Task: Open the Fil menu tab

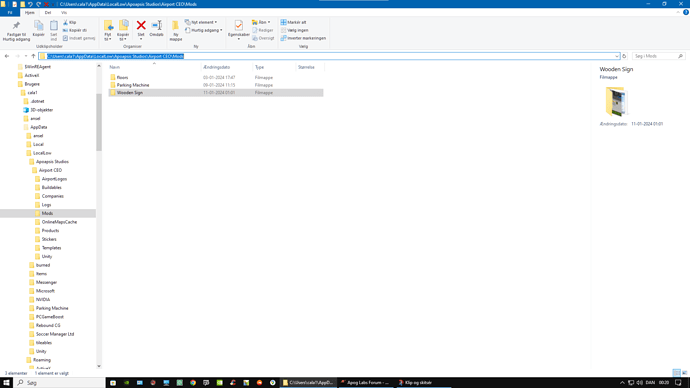Action: coord(10,12)
